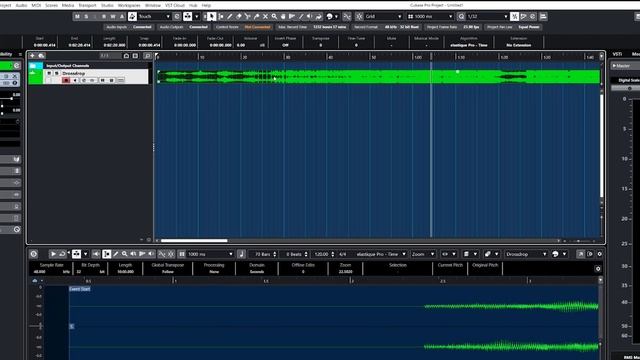Click the green Drossdrop audio event
The image size is (640, 360).
click(378, 77)
